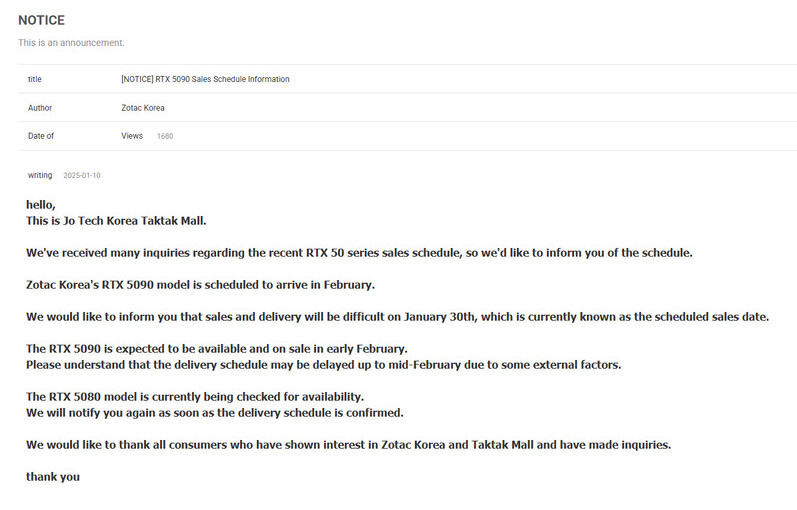Click the early February availability line
Image resolution: width=797 pixels, height=510 pixels.
(x=217, y=349)
